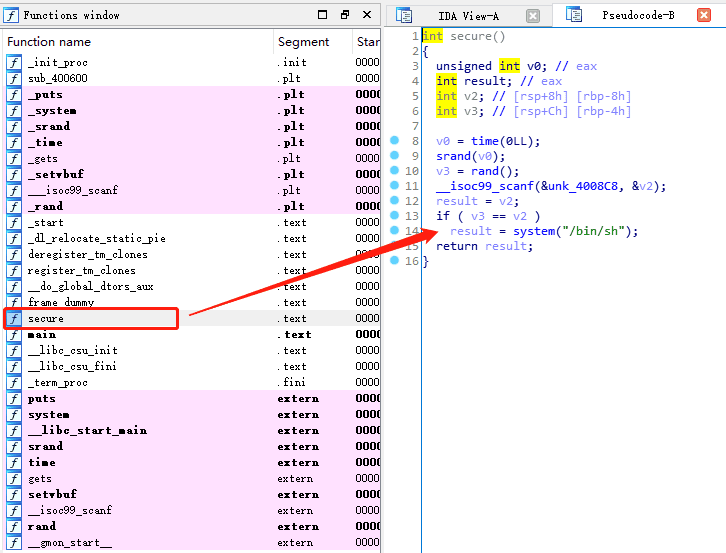Select sub_400600 in the functions list
This screenshot has height=553, width=726.
(192, 78)
